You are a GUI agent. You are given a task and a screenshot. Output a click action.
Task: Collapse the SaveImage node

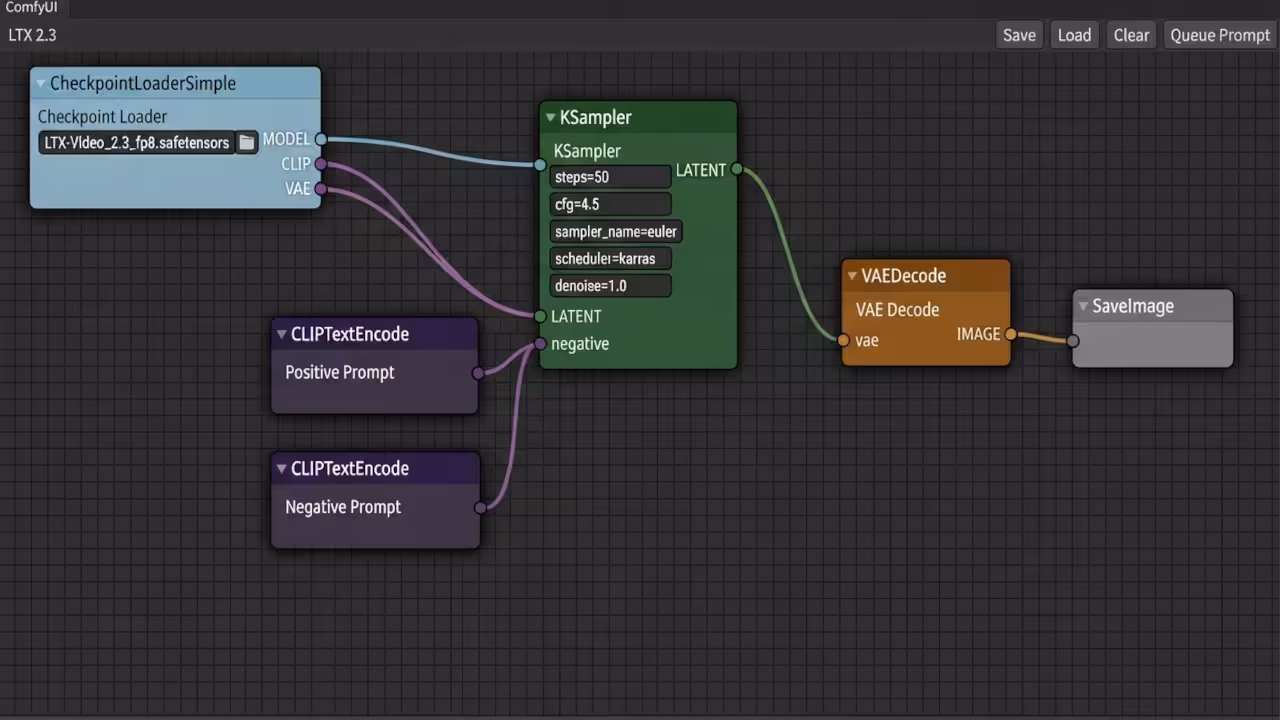(x=1083, y=307)
